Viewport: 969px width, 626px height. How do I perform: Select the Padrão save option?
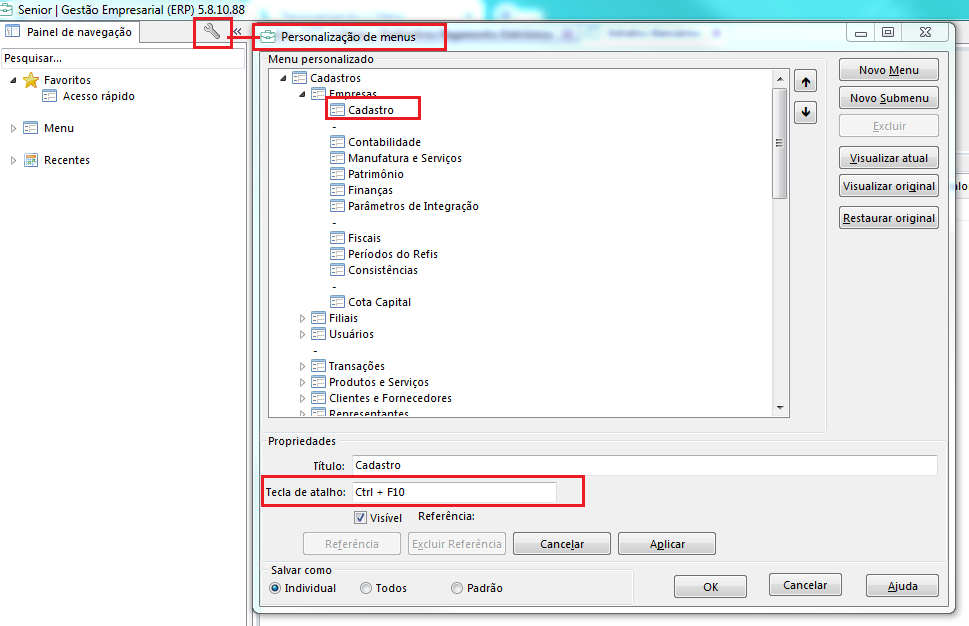coord(457,588)
